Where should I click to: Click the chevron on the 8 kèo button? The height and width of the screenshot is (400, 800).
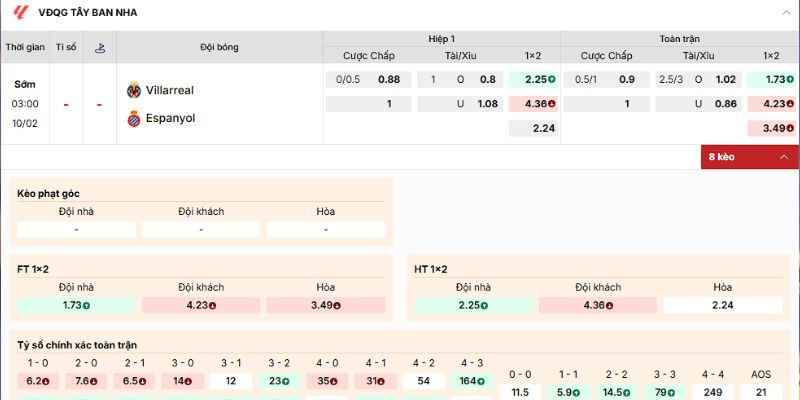pos(783,157)
